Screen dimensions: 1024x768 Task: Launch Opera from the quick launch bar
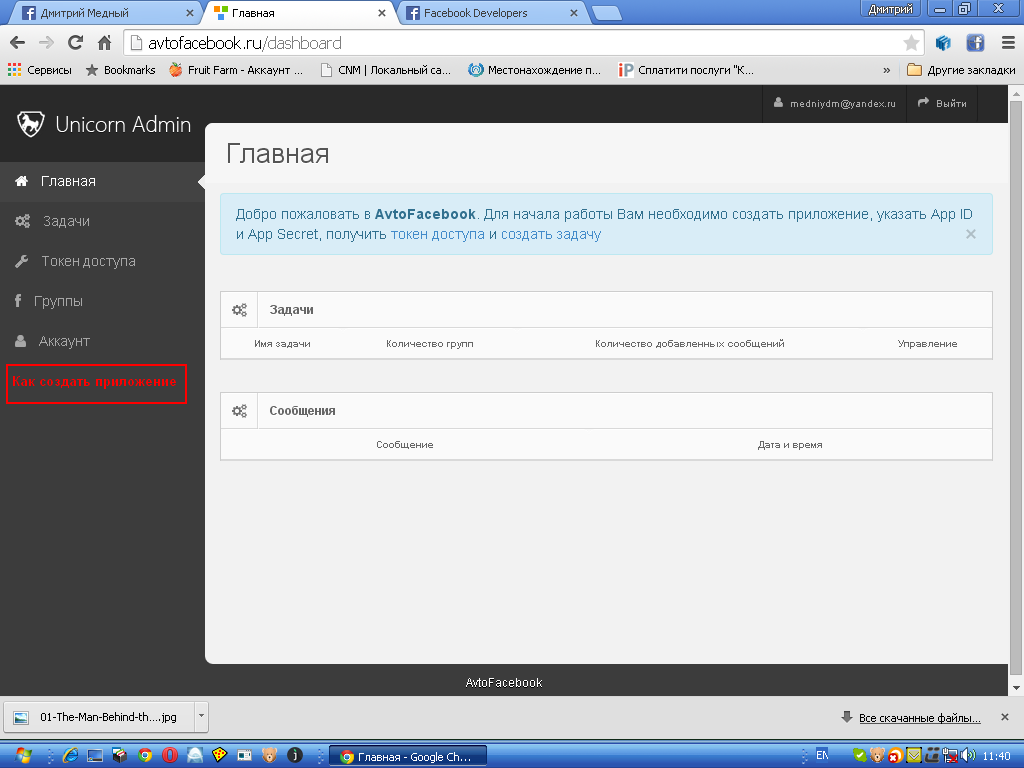pos(170,756)
